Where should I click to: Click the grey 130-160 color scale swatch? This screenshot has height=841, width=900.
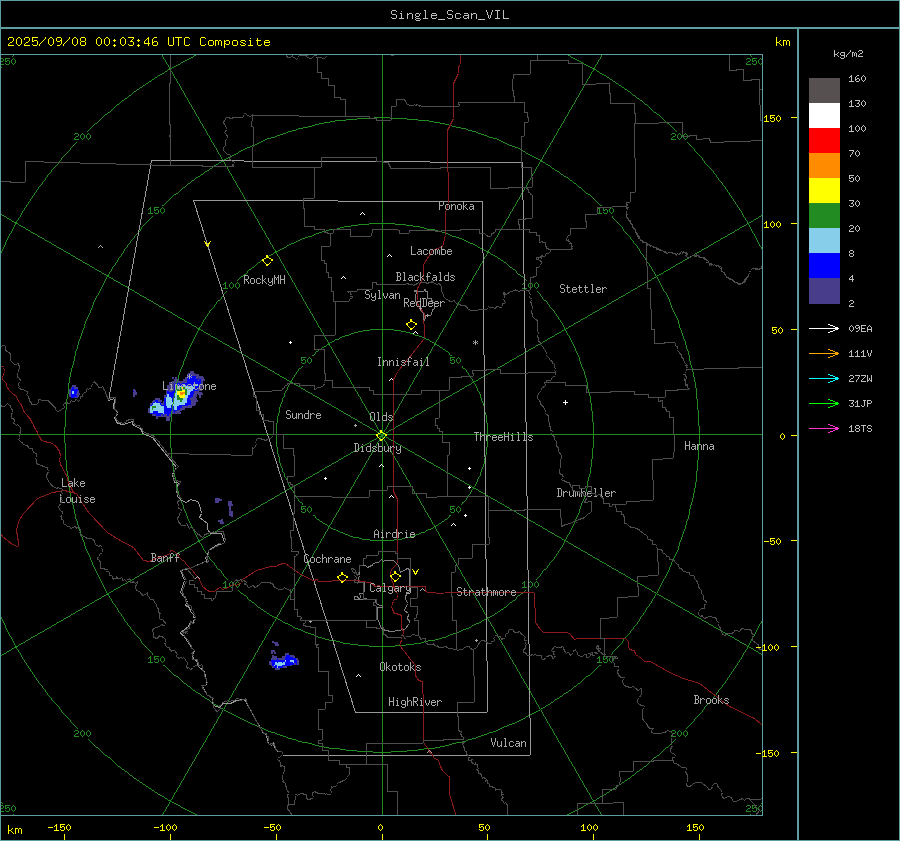coord(824,91)
